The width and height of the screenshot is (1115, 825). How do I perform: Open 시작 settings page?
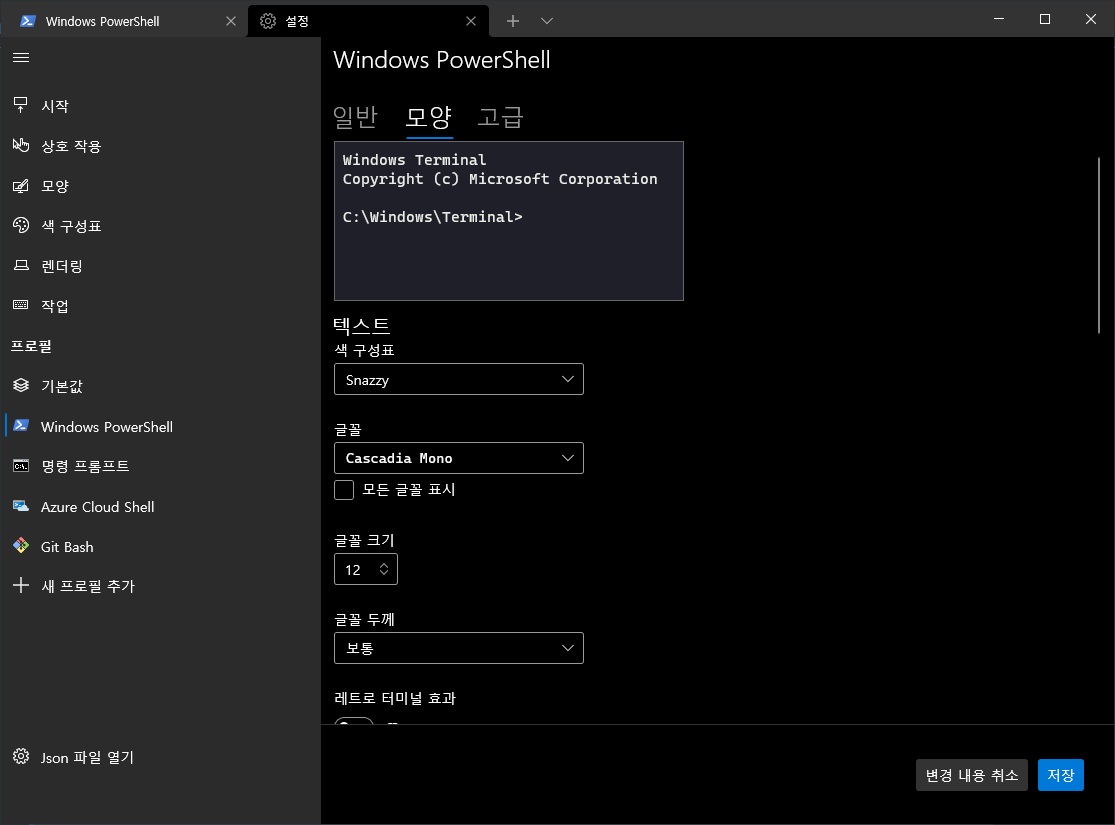[x=160, y=105]
